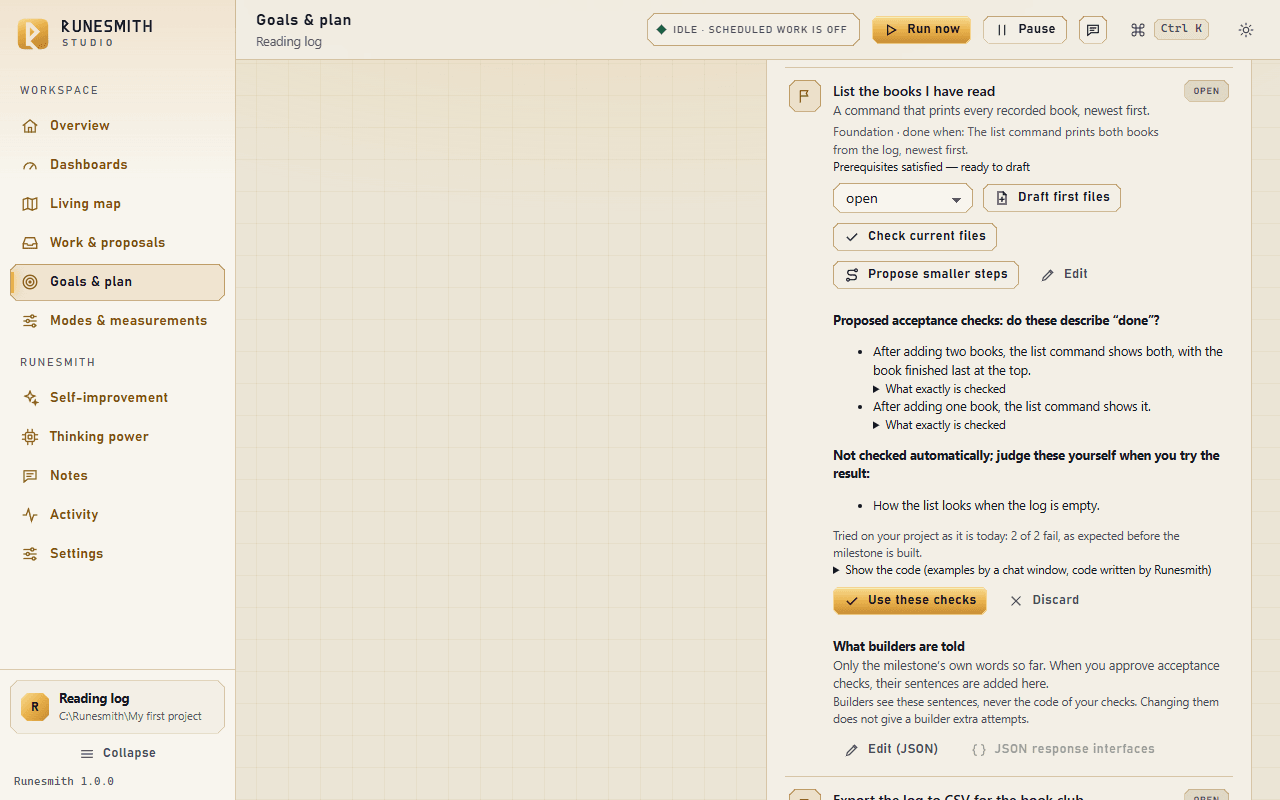1280x800 pixels.
Task: Click Propose smaller steps button
Action: (926, 275)
